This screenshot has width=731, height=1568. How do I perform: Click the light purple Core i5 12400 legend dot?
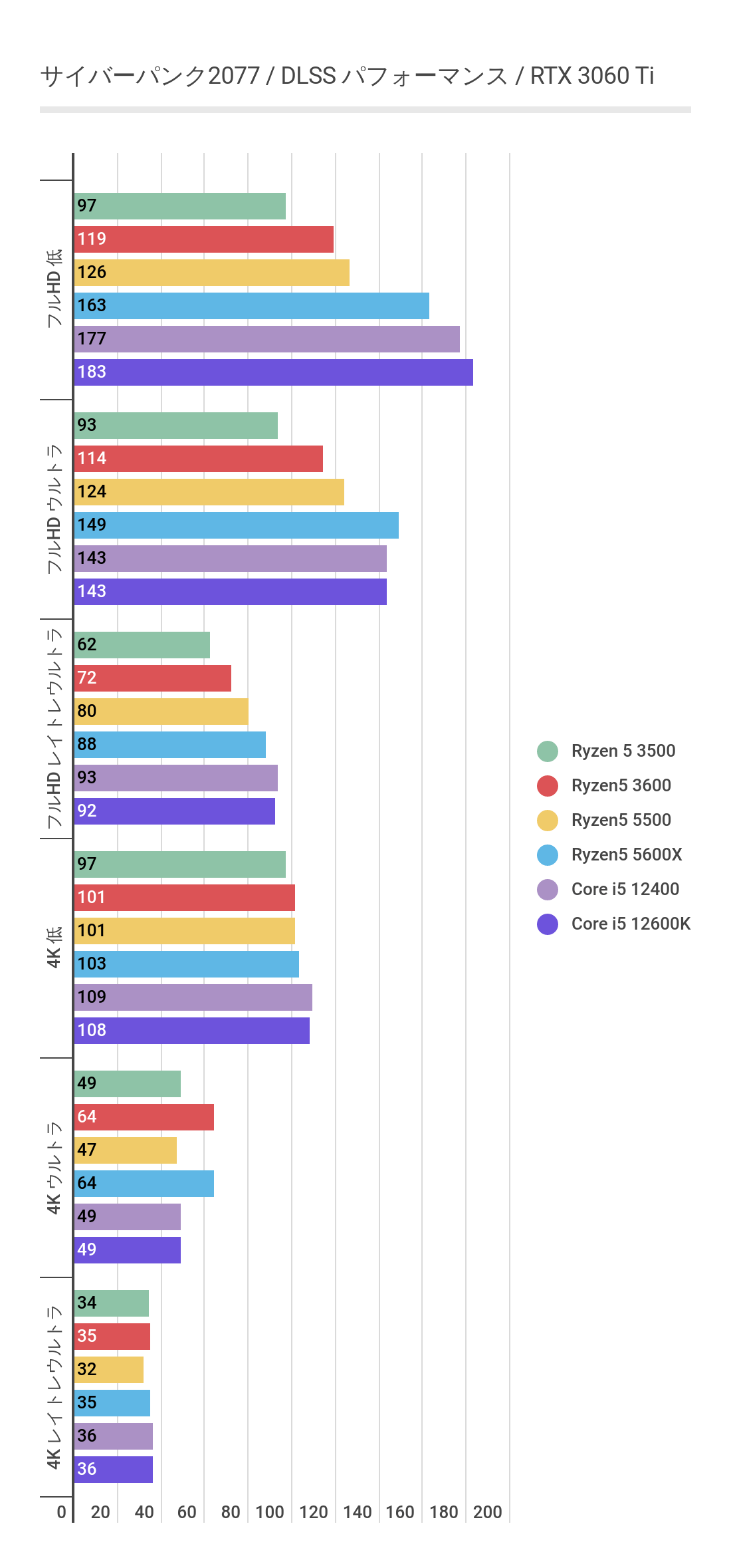click(x=548, y=890)
